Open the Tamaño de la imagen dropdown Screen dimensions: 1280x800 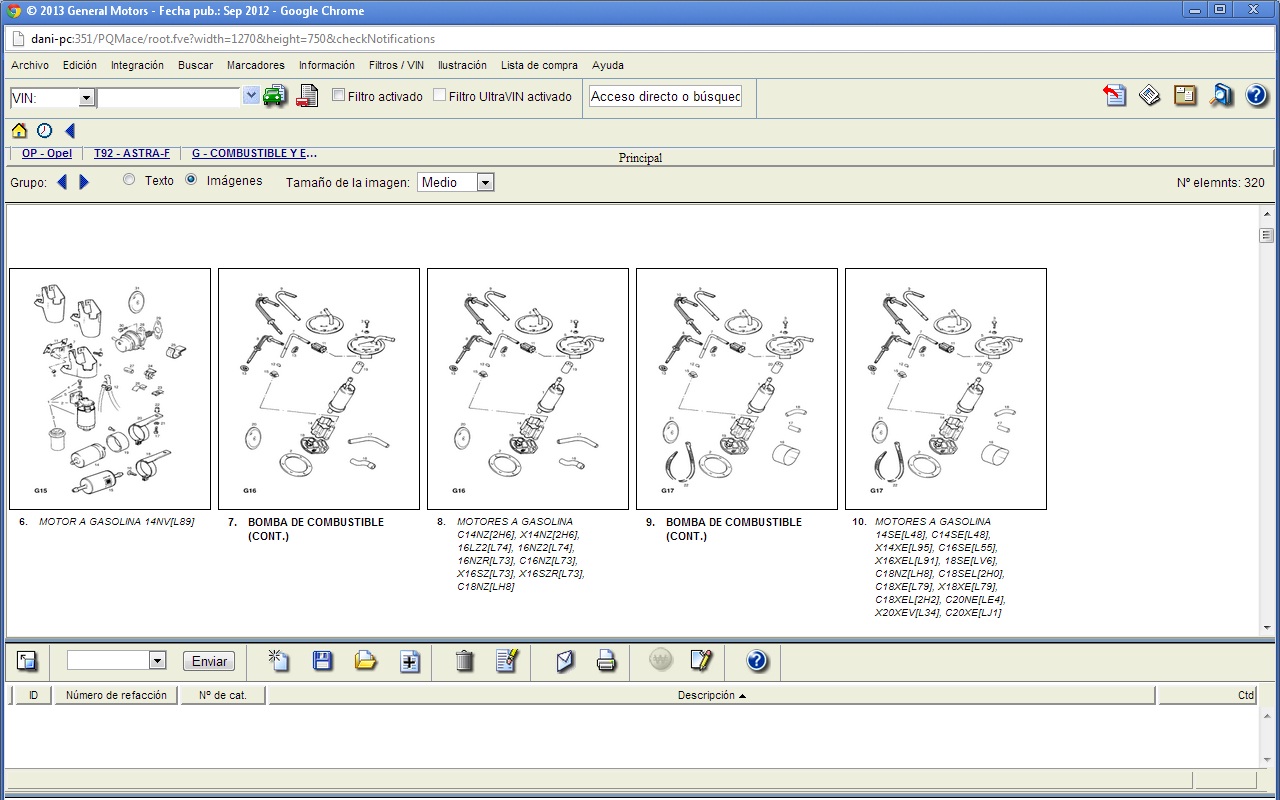point(485,182)
